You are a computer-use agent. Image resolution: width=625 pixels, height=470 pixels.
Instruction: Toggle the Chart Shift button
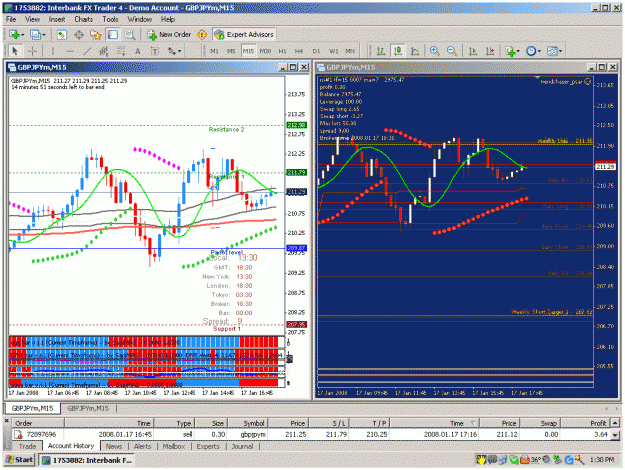490,51
